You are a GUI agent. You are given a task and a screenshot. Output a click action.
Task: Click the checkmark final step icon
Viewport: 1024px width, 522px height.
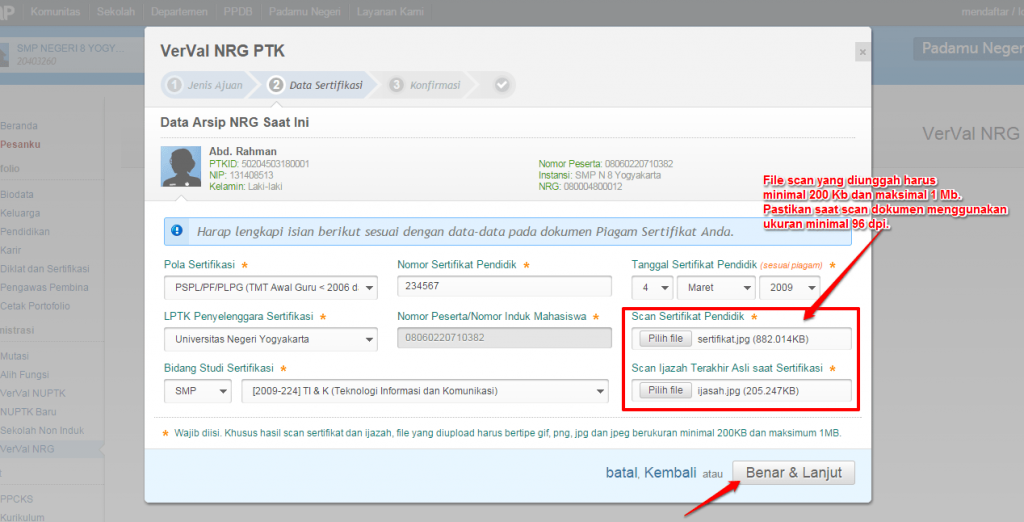coord(501,85)
